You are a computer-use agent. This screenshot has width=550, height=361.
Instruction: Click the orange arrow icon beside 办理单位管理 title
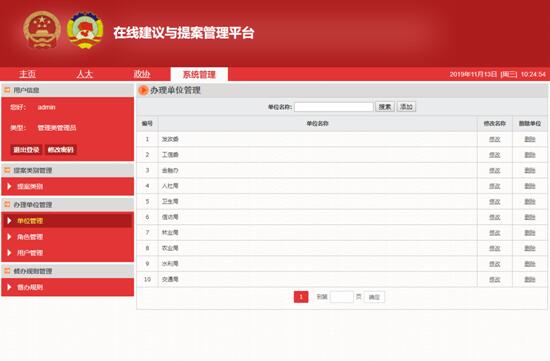[x=143, y=90]
